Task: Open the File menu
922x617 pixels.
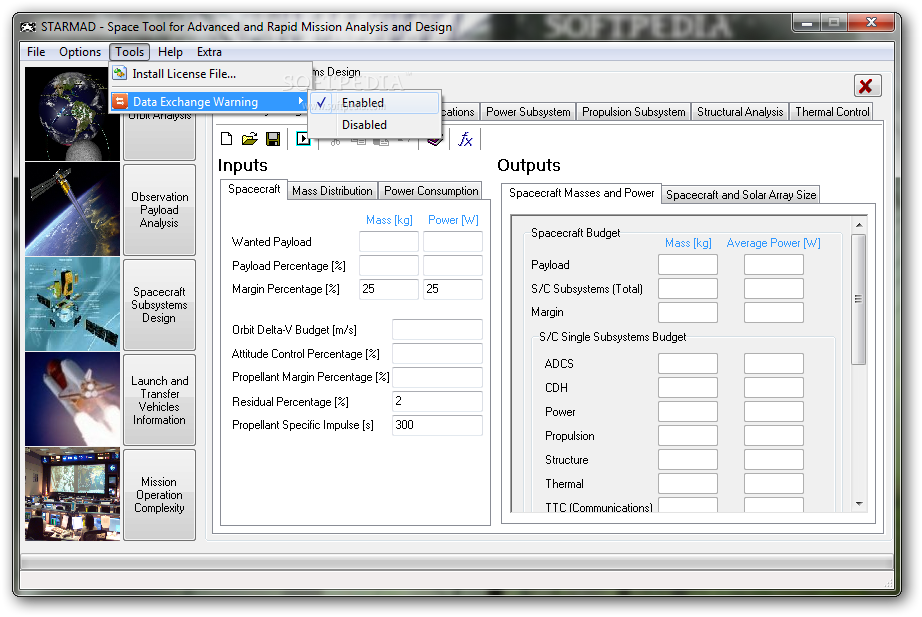Action: 36,52
